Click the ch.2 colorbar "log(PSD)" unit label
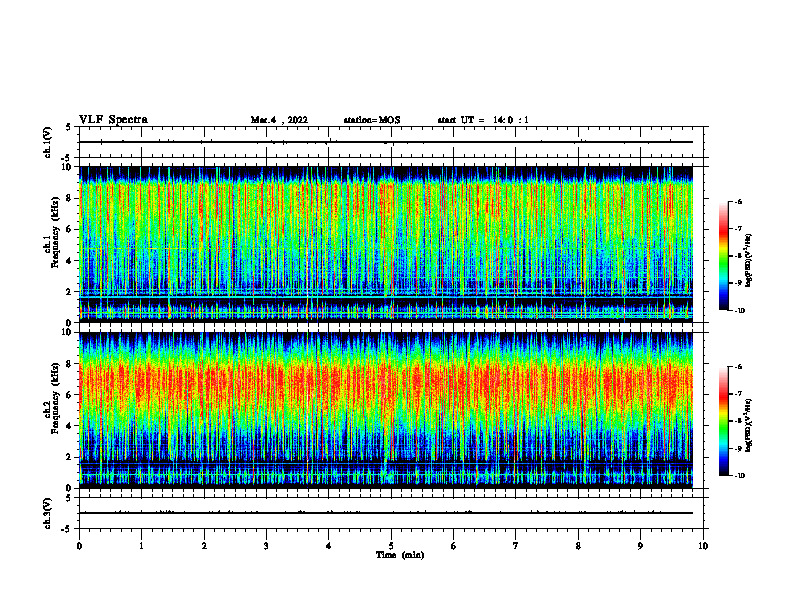The width and height of the screenshot is (792, 612). (x=749, y=425)
